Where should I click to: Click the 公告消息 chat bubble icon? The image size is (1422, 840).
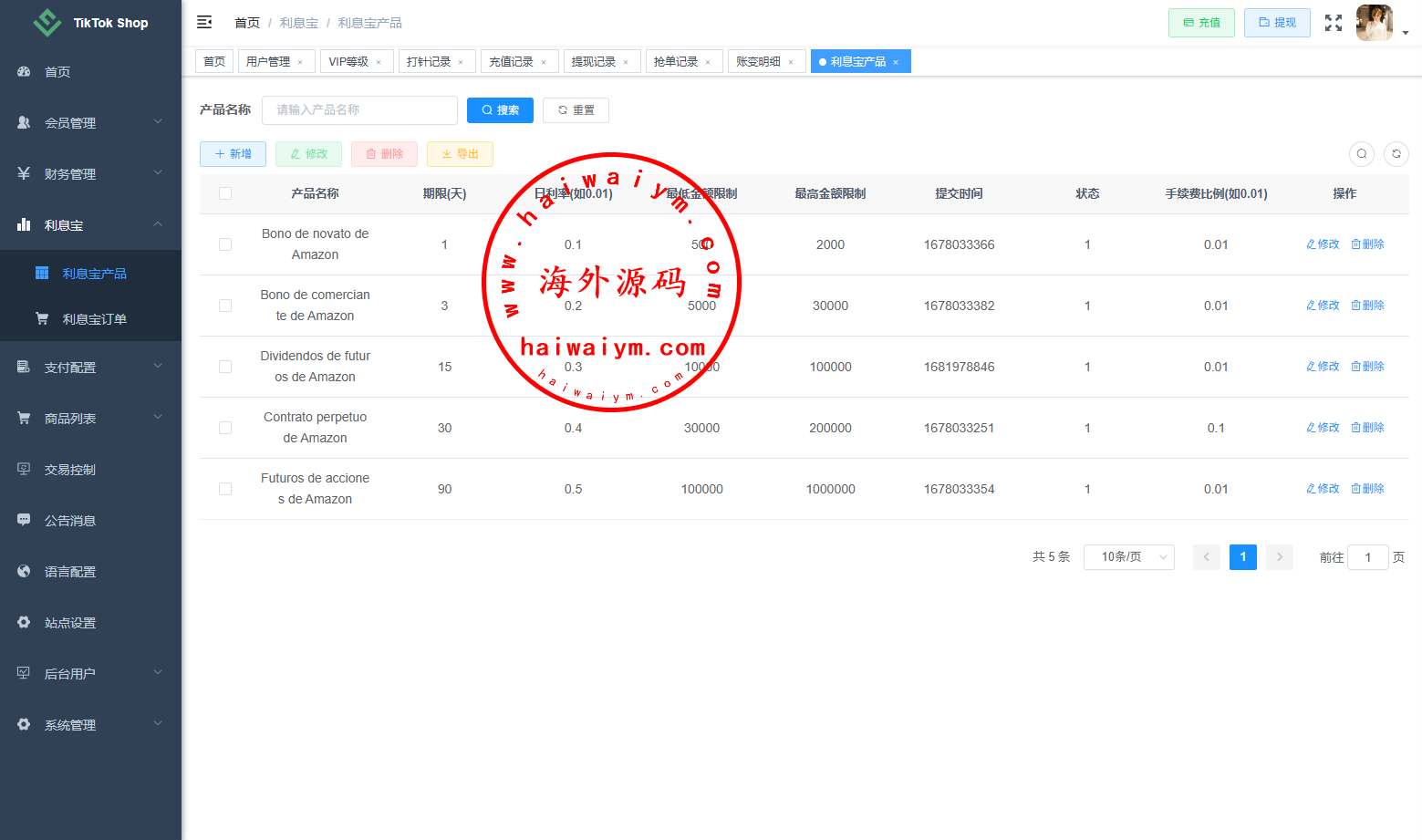tap(24, 520)
